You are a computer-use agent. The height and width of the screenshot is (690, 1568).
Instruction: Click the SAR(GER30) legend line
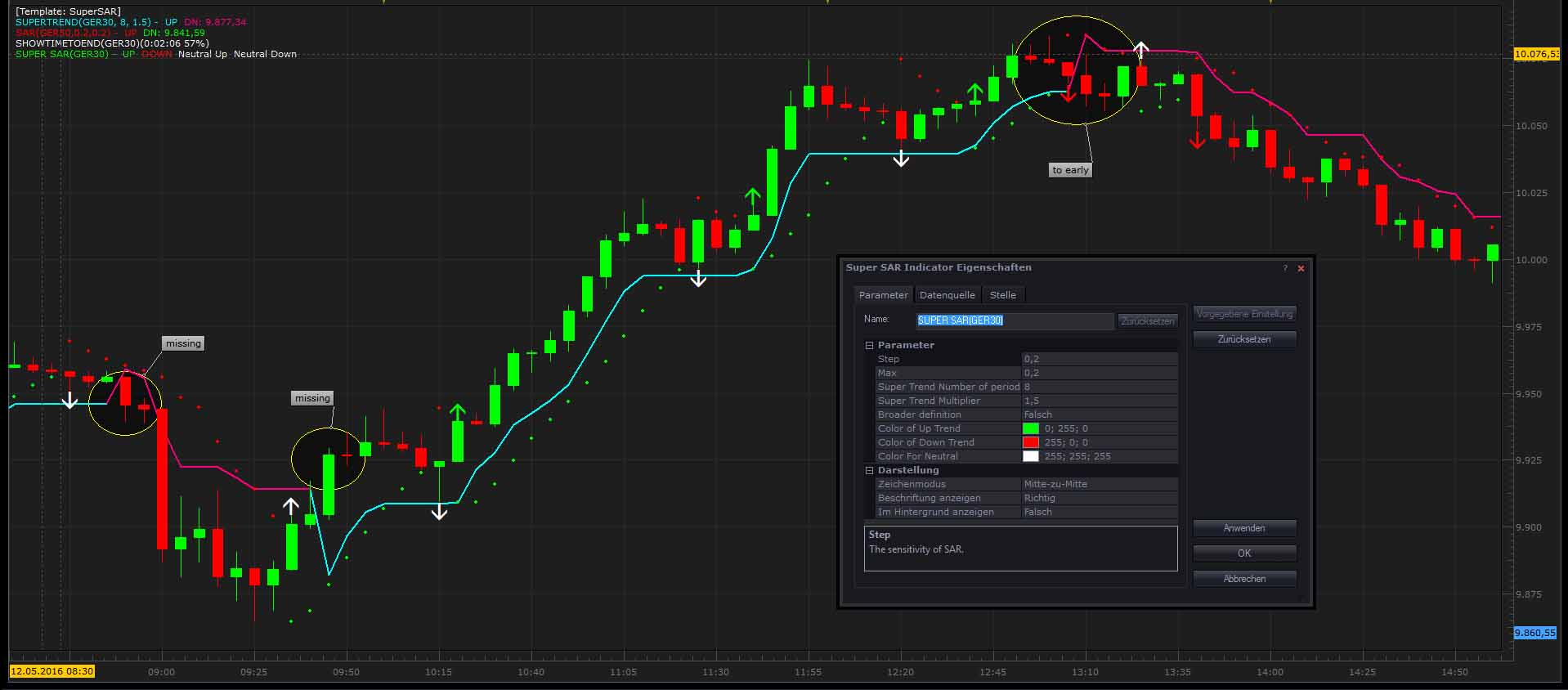[x=110, y=33]
